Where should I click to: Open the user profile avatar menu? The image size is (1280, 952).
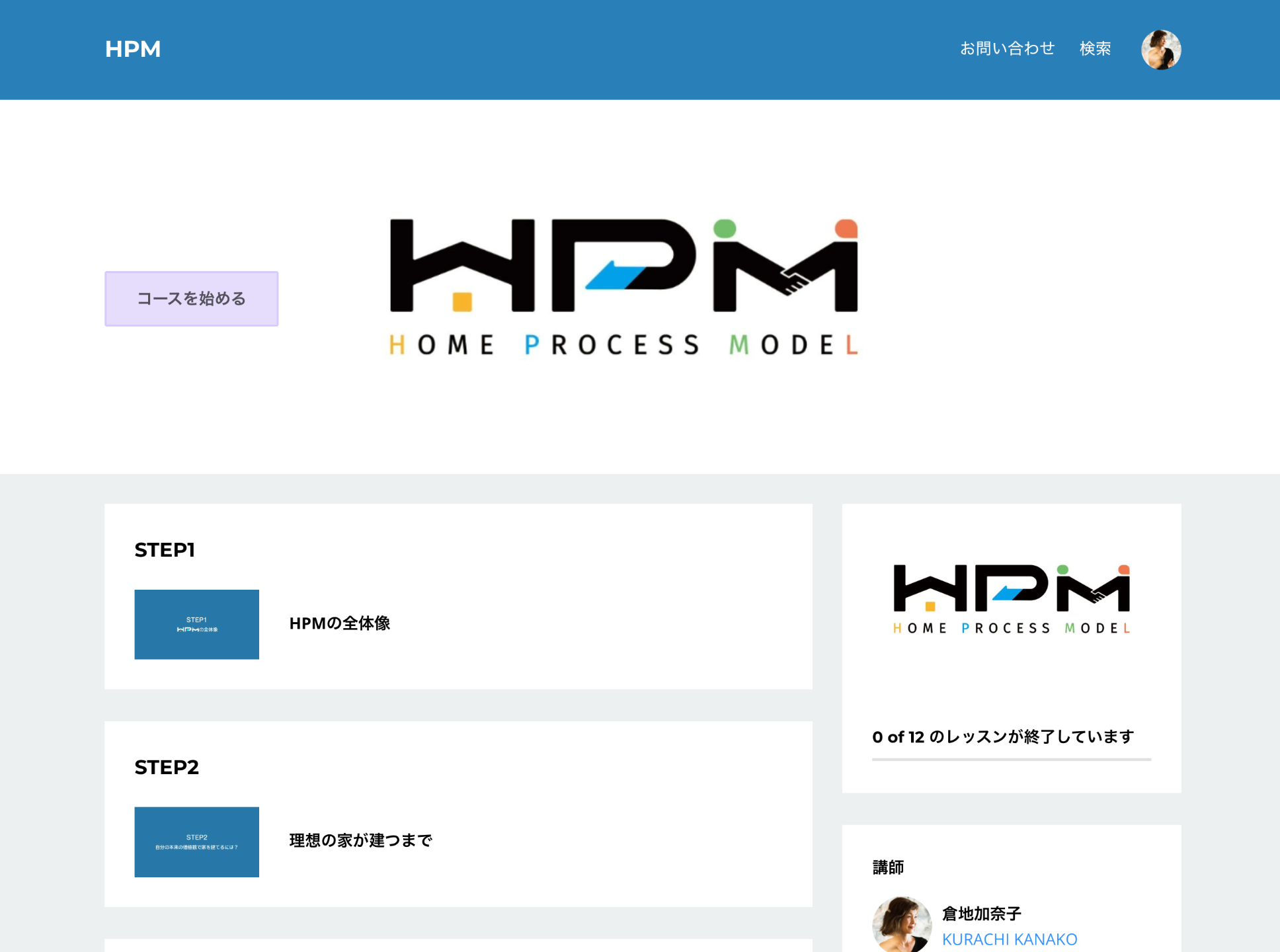(x=1161, y=50)
